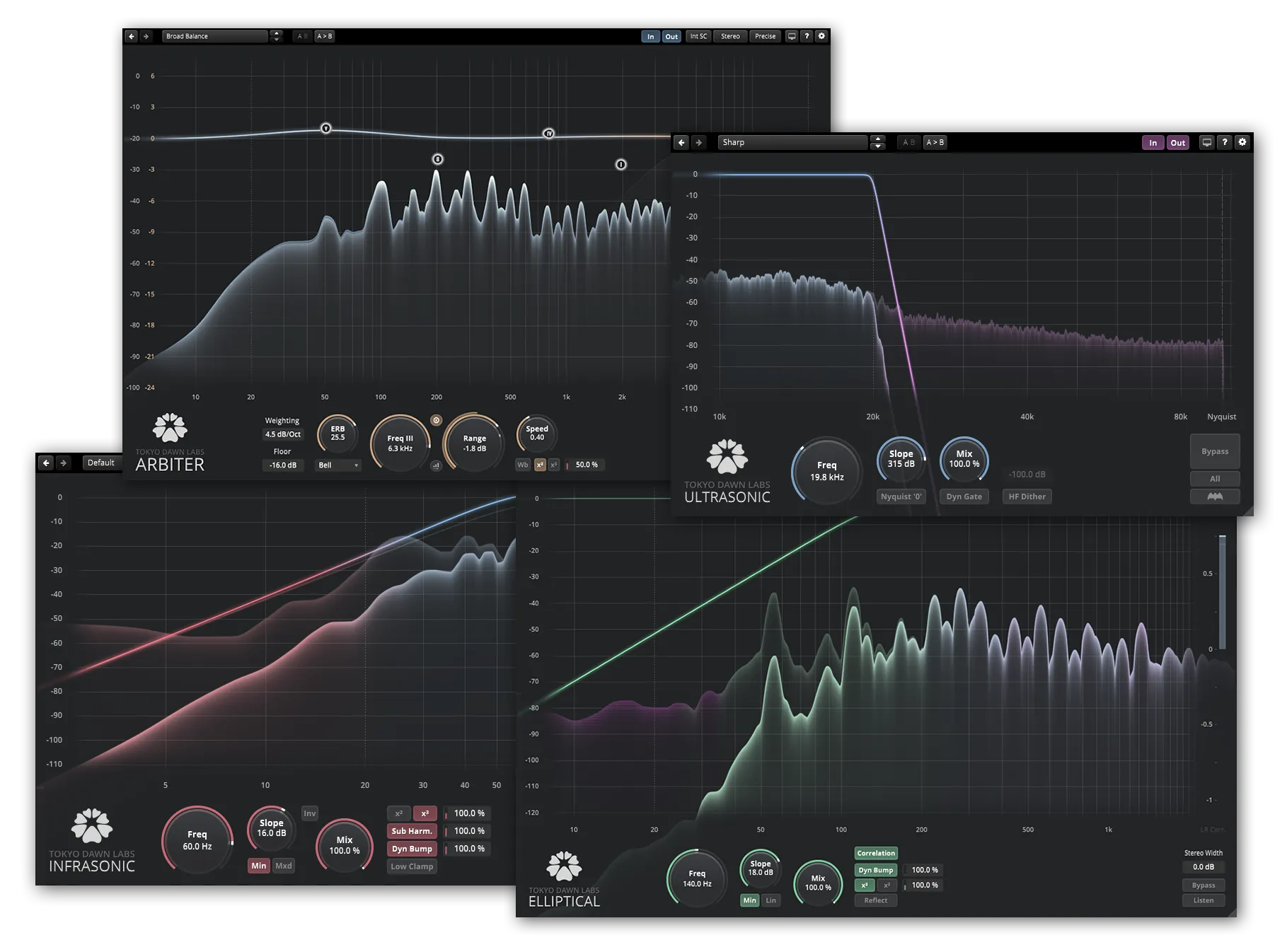Click Infrasonic's Sub Harm. button
Image resolution: width=1287 pixels, height=952 pixels.
coord(412,831)
